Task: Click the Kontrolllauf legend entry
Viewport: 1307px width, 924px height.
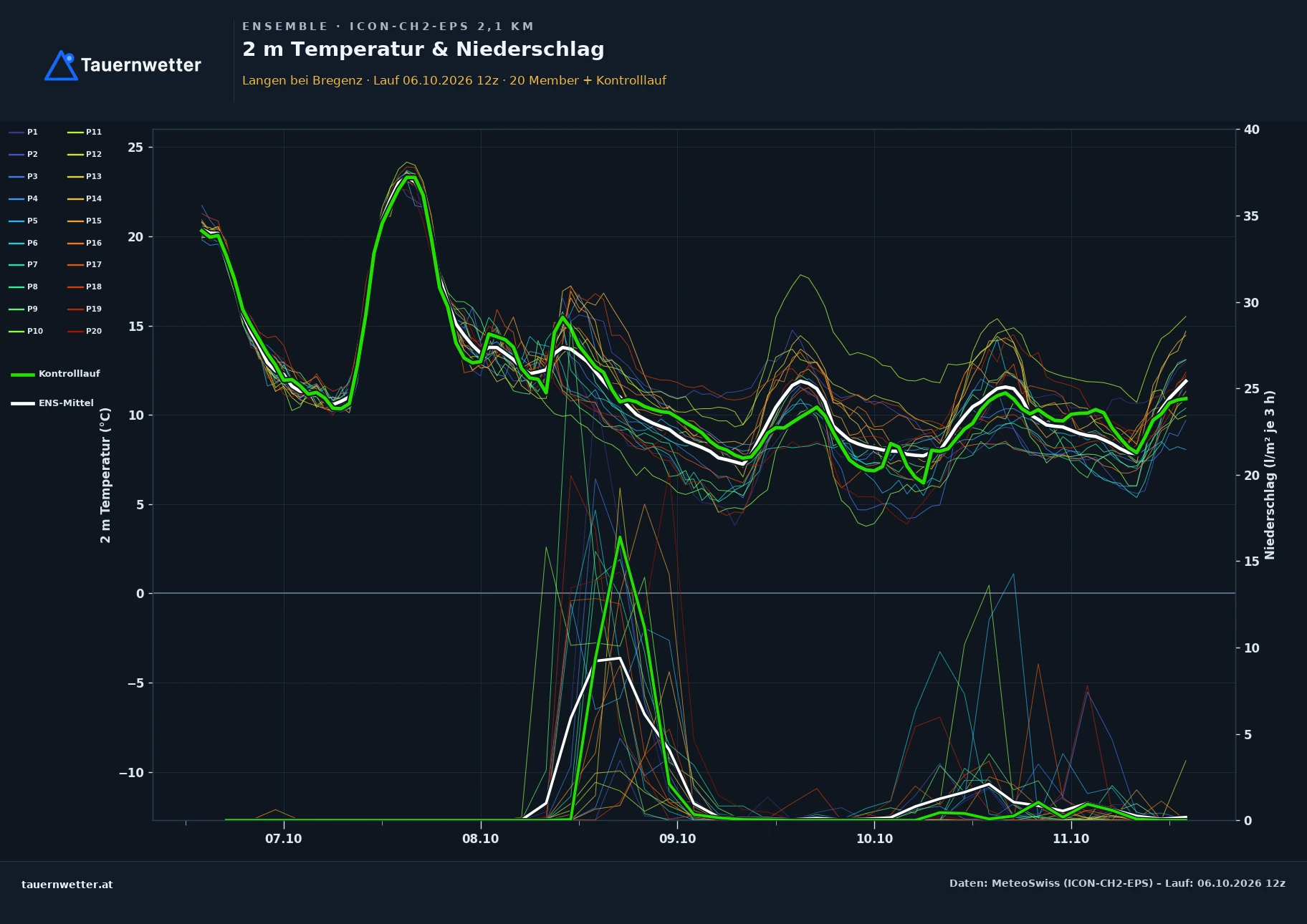Action: click(55, 374)
